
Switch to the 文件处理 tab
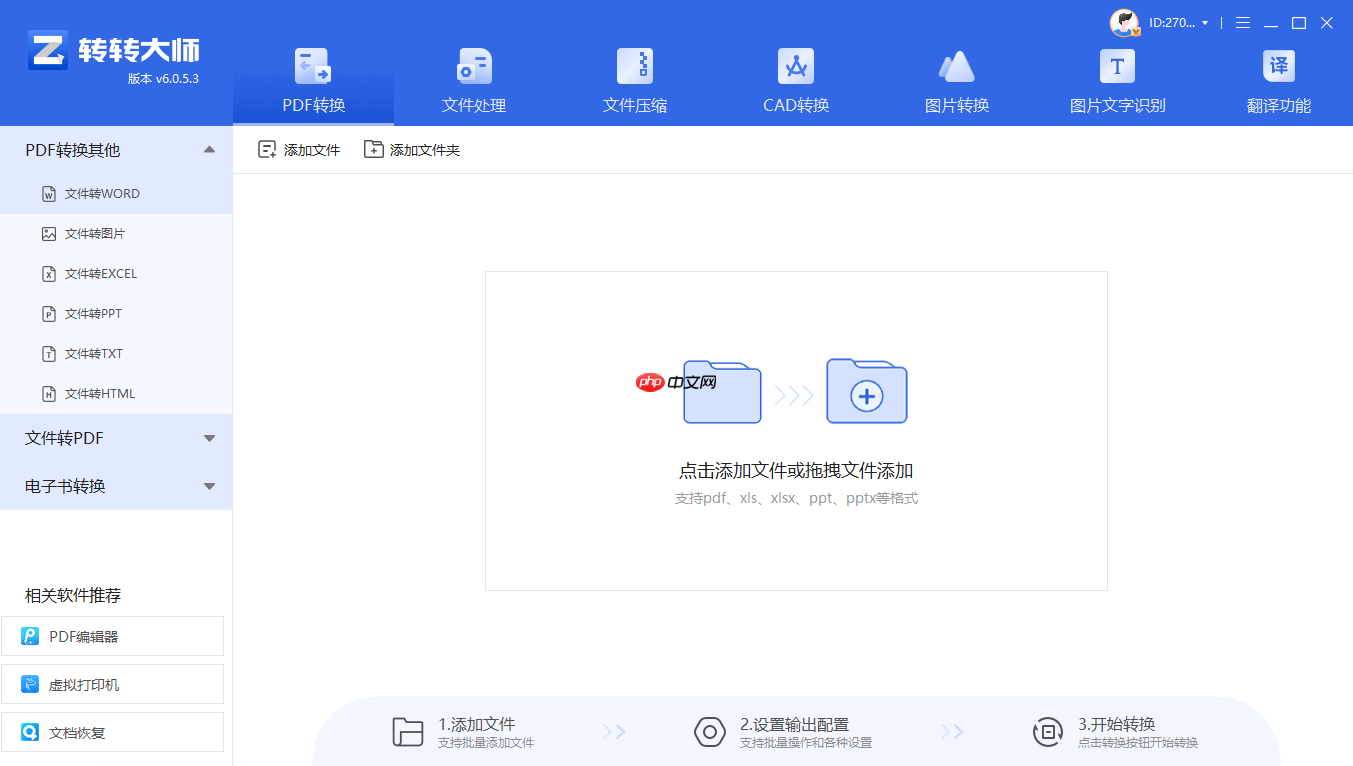point(472,80)
